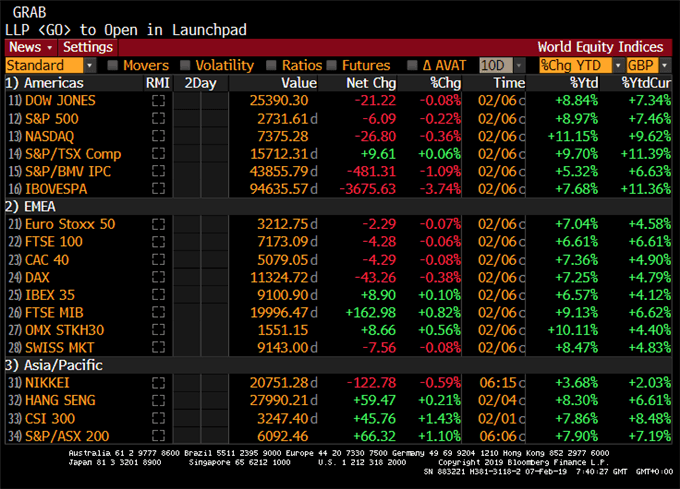Click the RMI icon for S&P/TSX Comp

158,153
